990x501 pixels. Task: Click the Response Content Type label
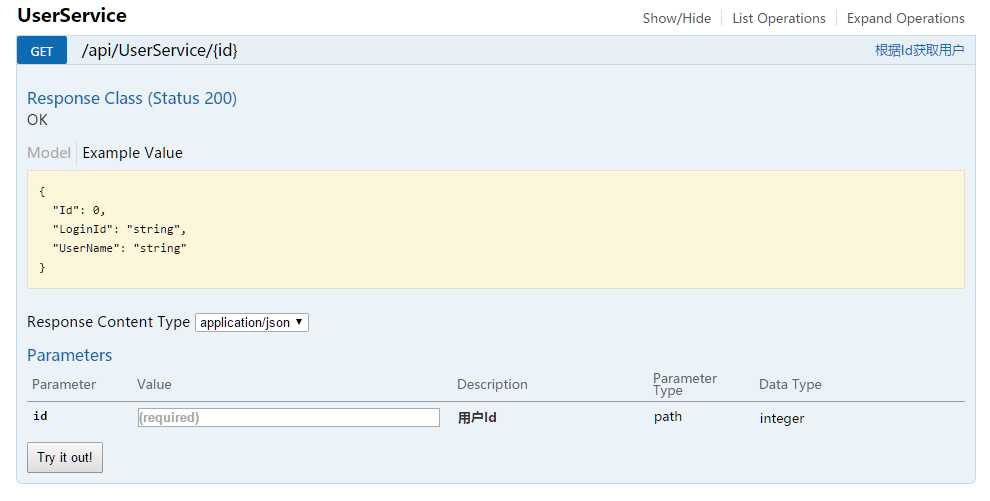108,322
